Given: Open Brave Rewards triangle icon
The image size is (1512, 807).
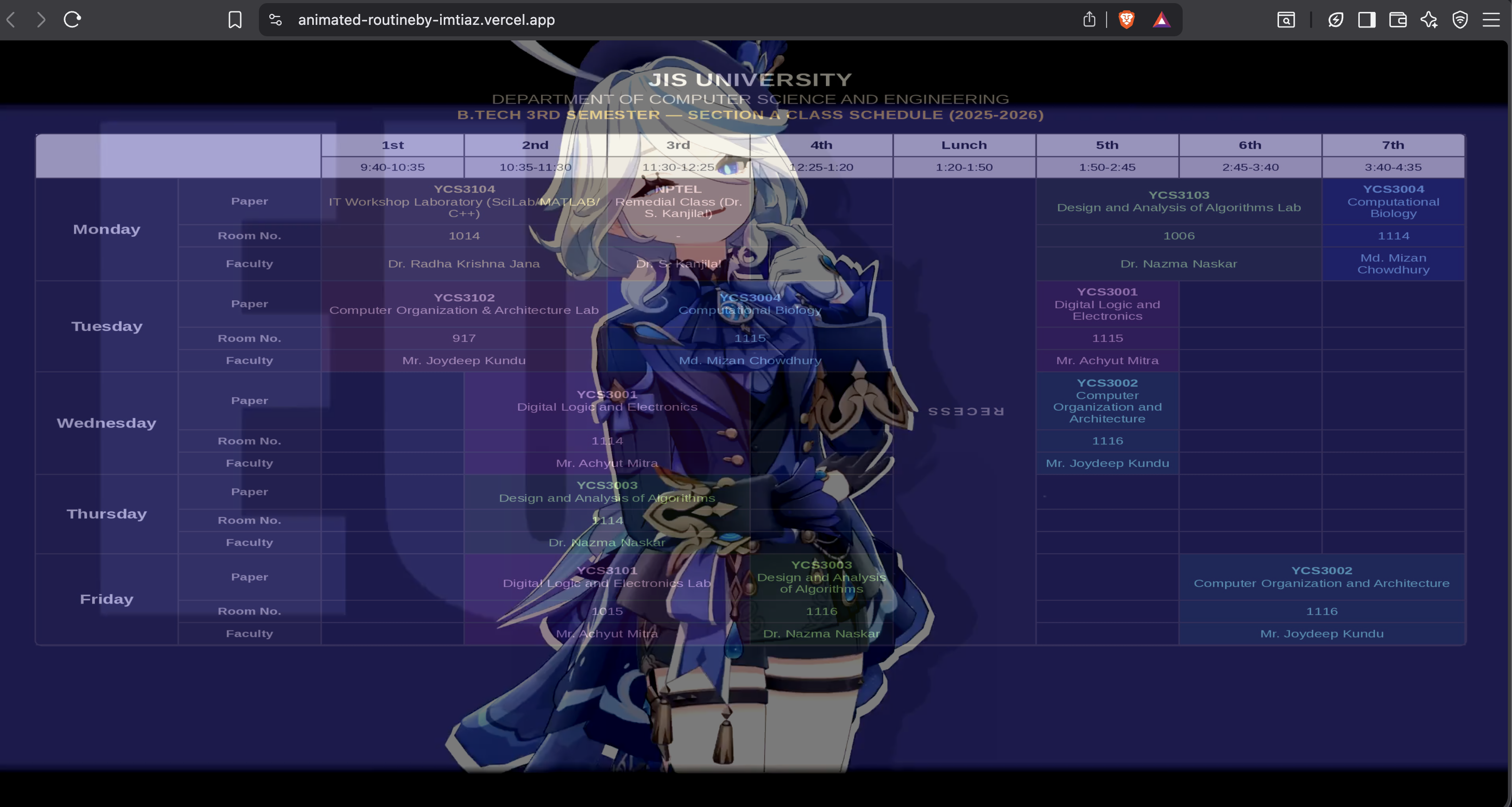Looking at the screenshot, I should point(1161,21).
